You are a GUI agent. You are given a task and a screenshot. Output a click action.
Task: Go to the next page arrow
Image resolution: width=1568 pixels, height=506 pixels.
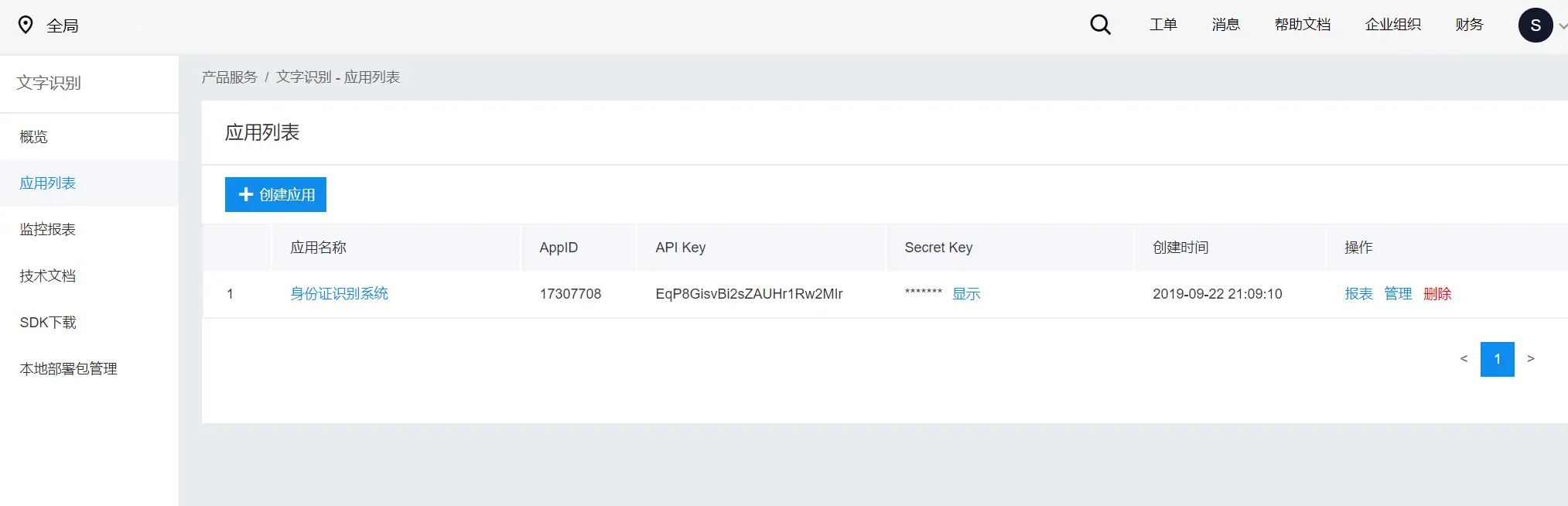(1530, 359)
